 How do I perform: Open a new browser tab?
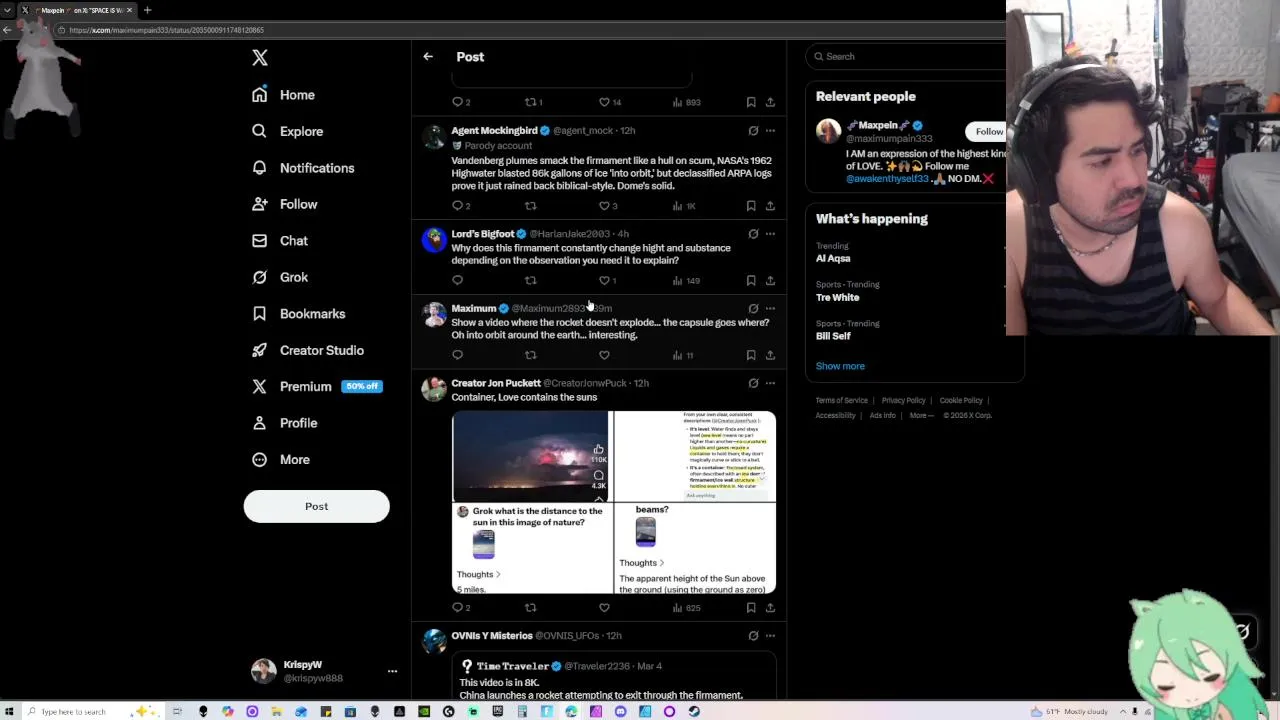pos(147,10)
